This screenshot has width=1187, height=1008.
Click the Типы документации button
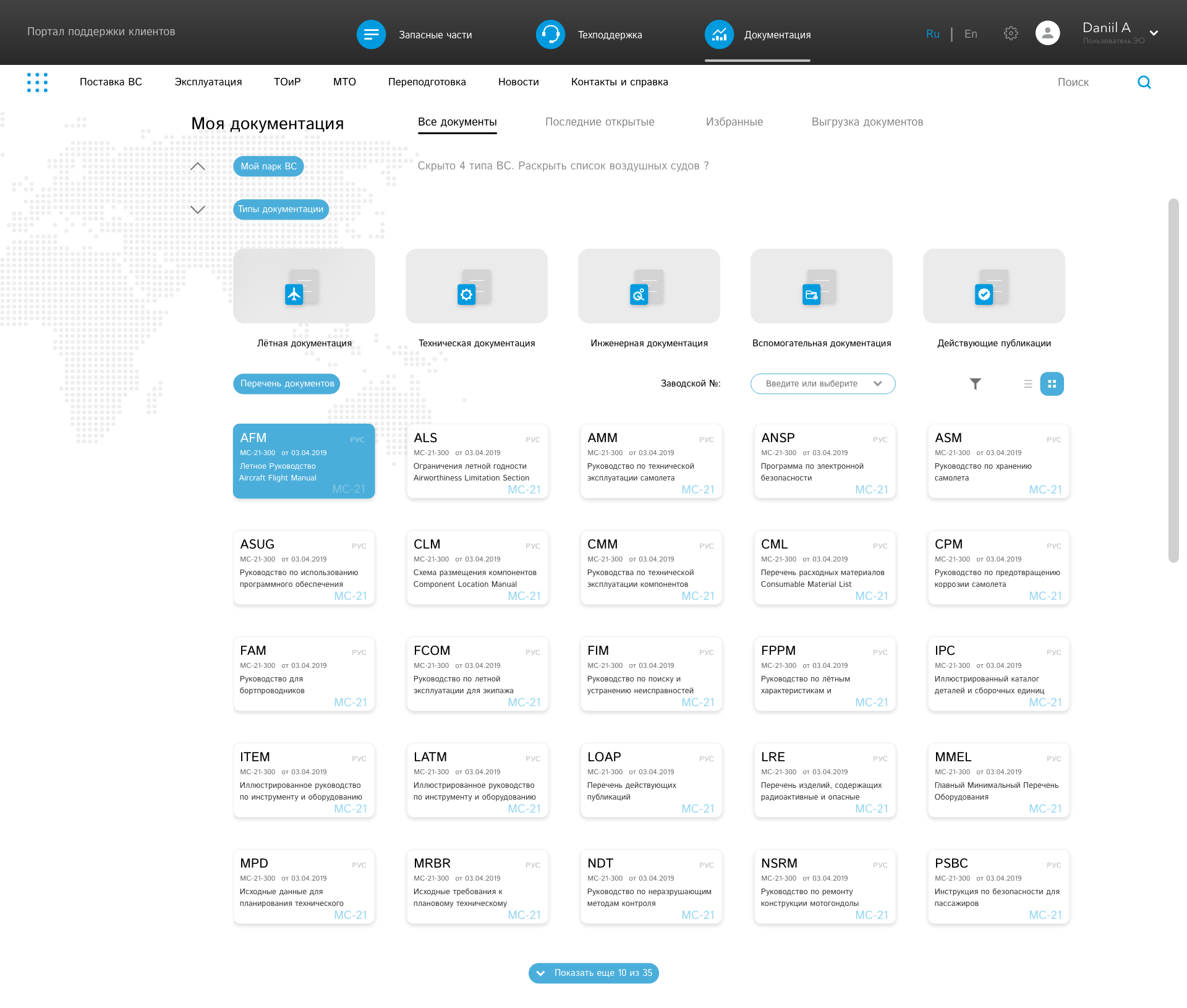[x=281, y=209]
